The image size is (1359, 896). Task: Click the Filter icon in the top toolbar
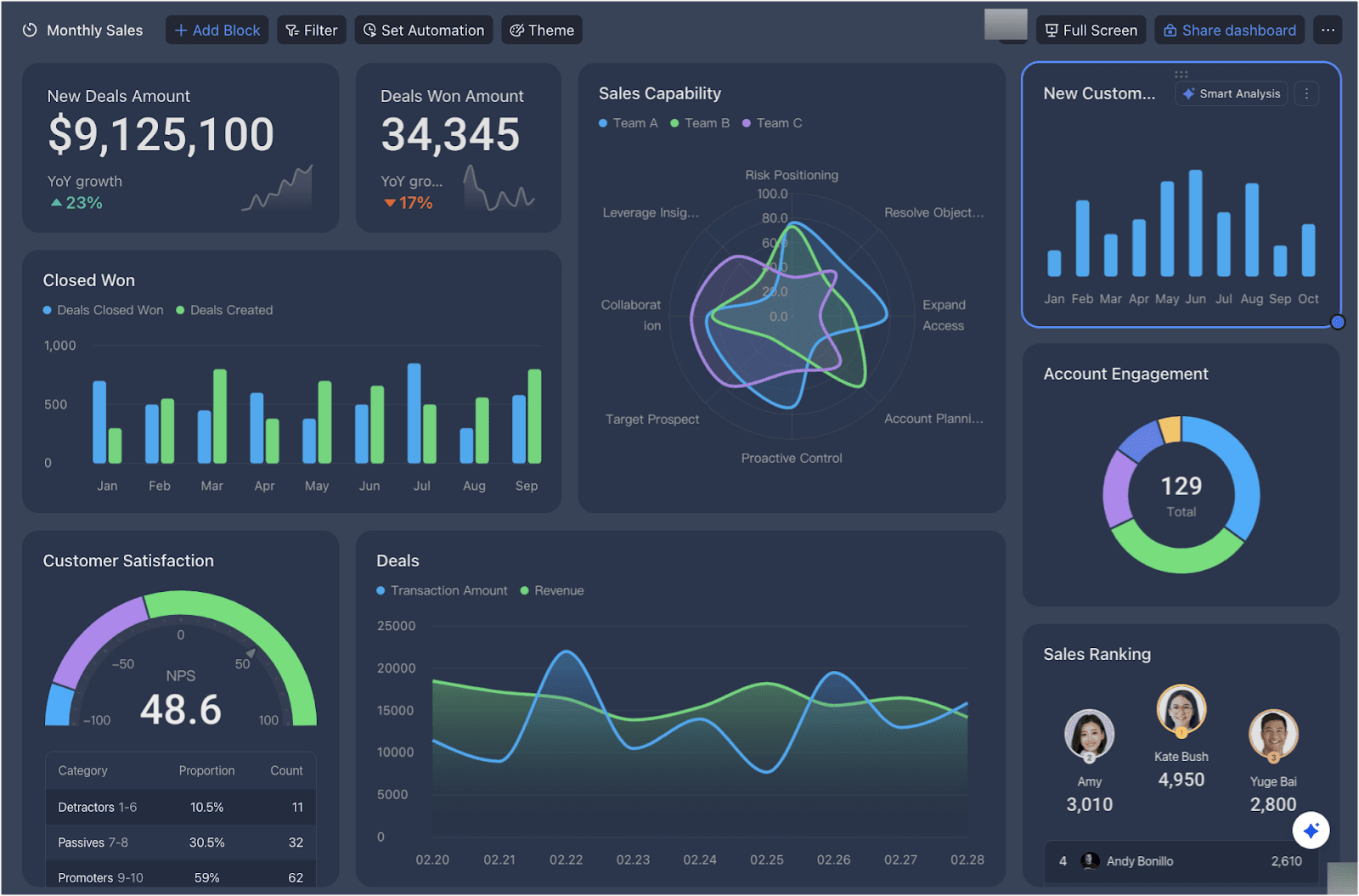tap(292, 30)
